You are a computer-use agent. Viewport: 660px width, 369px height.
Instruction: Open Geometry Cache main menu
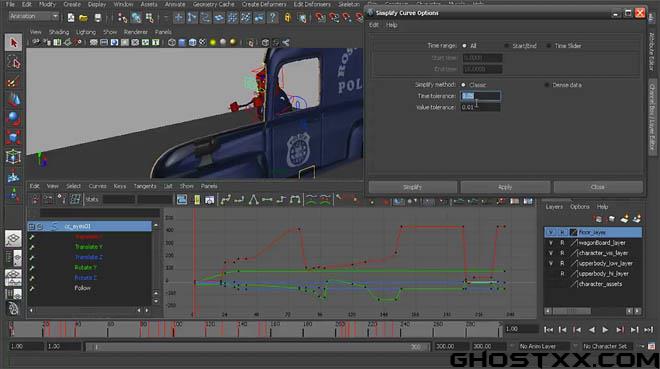(213, 4)
